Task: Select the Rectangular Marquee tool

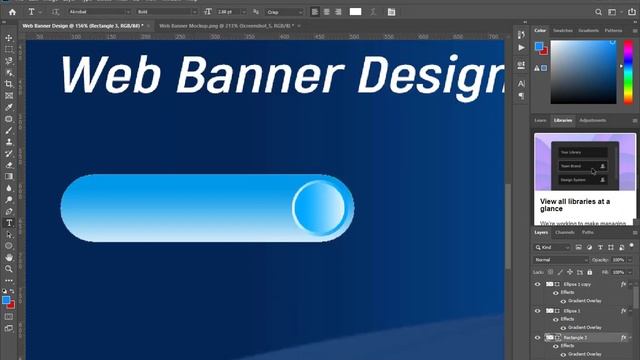Action: click(x=9, y=49)
